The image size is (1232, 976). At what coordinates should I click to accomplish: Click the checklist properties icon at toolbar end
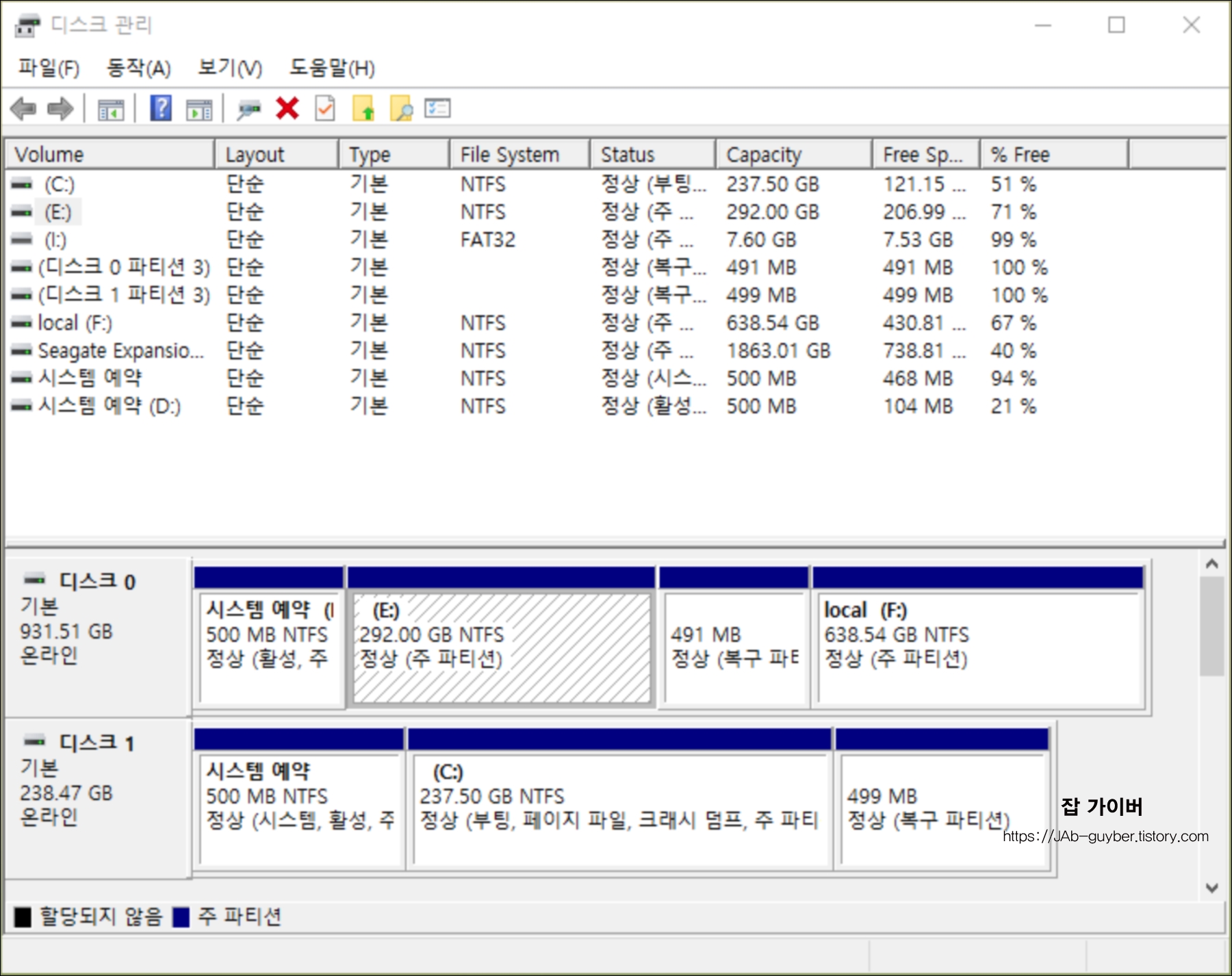pyautogui.click(x=438, y=108)
